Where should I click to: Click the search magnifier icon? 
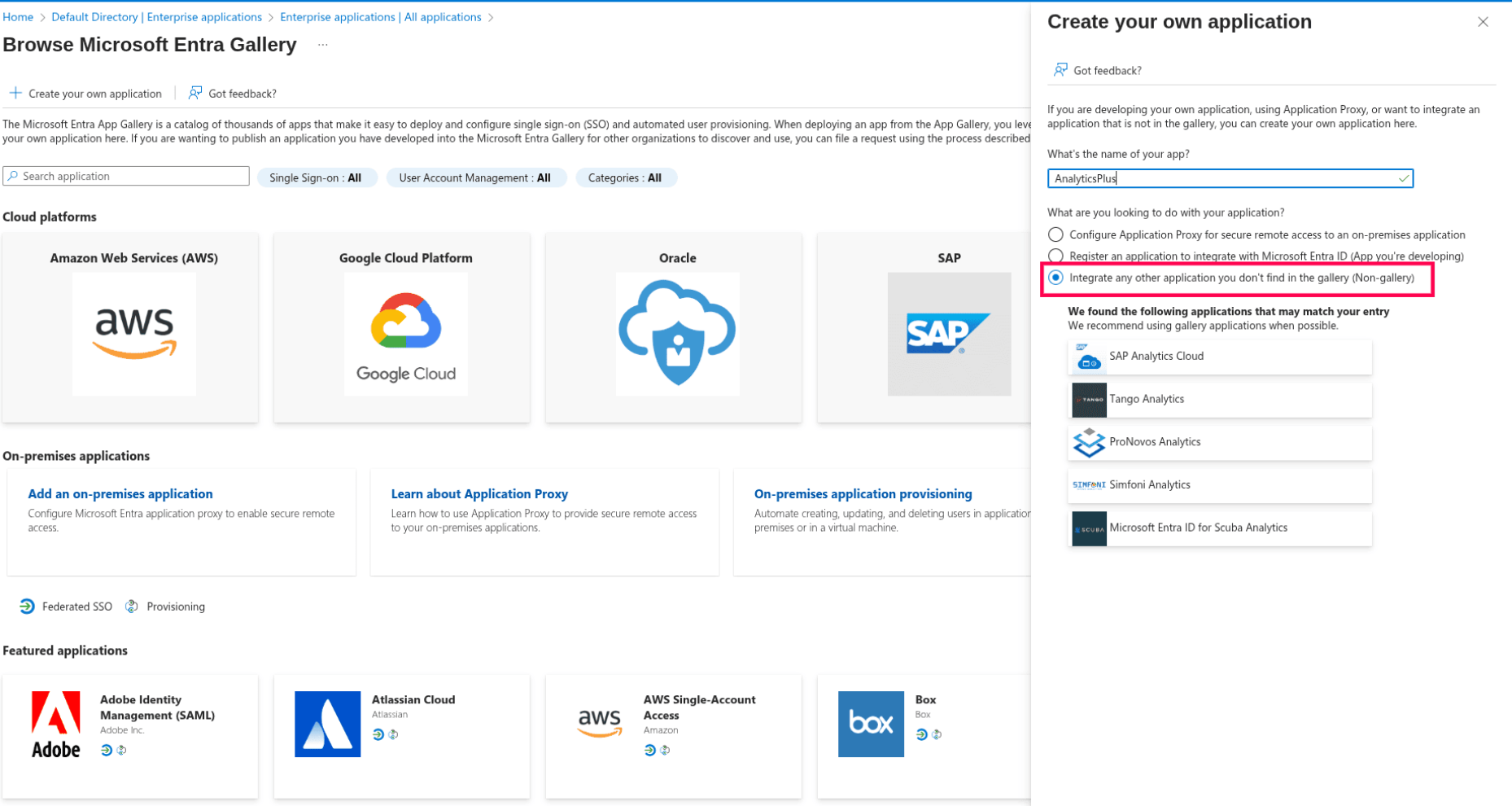13,176
